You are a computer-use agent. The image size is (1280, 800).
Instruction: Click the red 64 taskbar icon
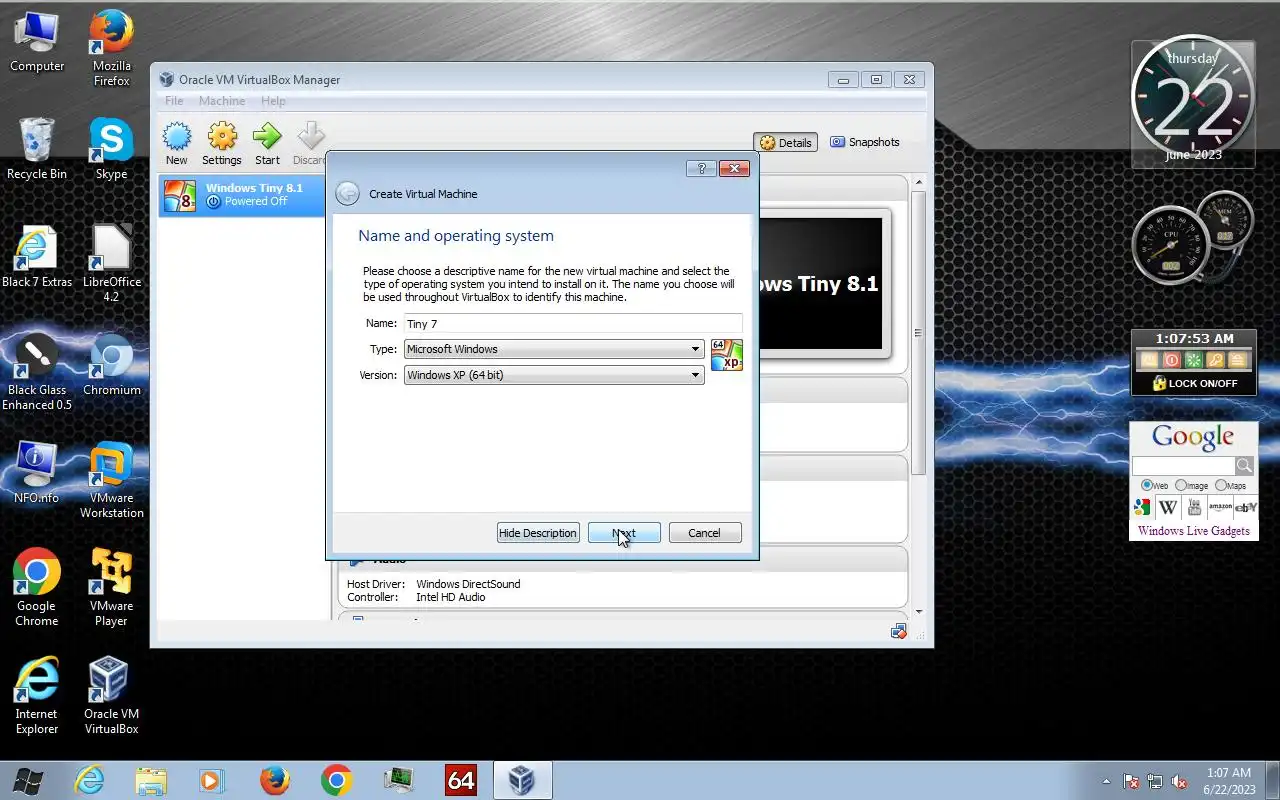pyautogui.click(x=461, y=780)
